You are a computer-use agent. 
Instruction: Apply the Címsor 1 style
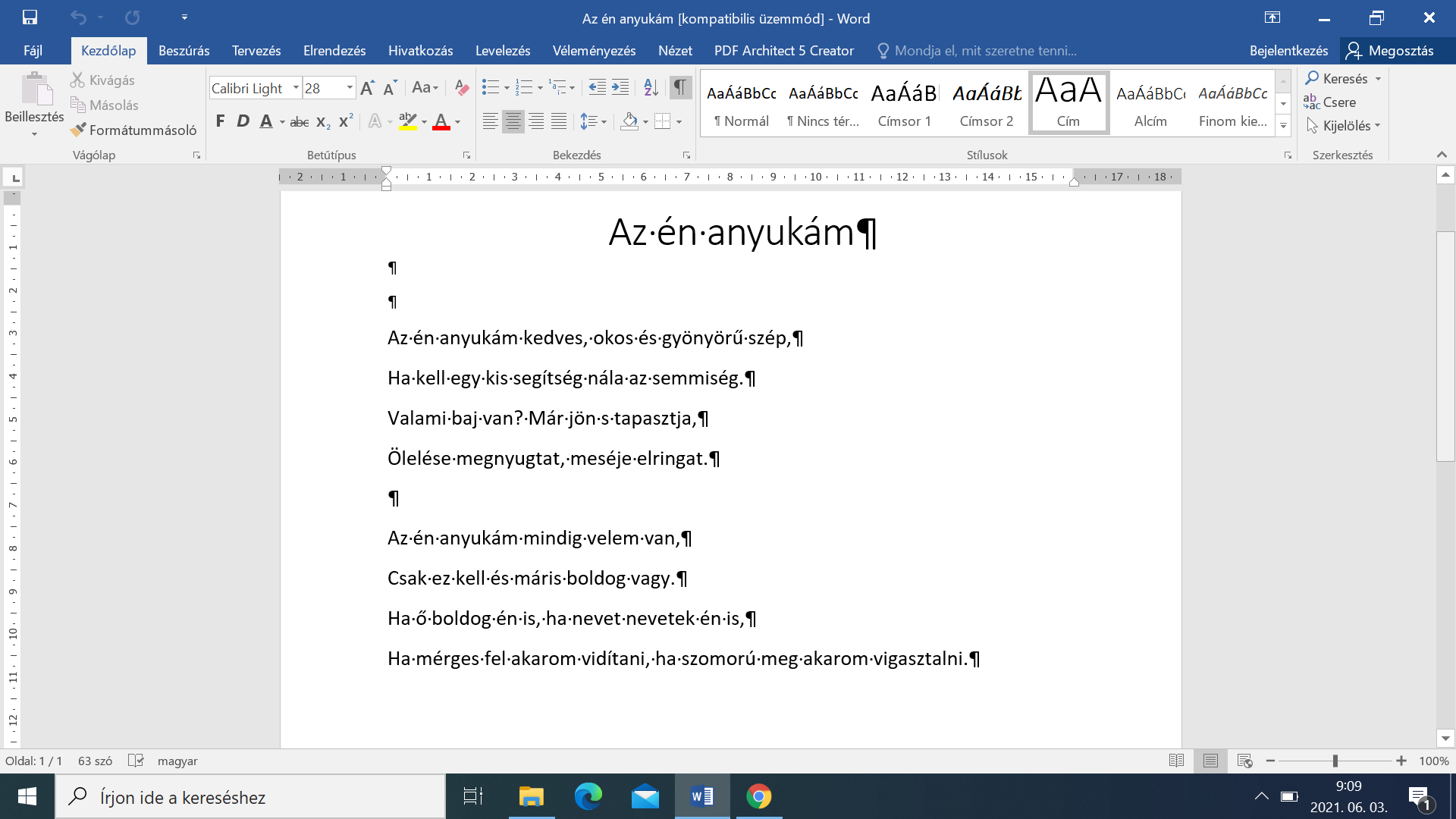coord(905,105)
